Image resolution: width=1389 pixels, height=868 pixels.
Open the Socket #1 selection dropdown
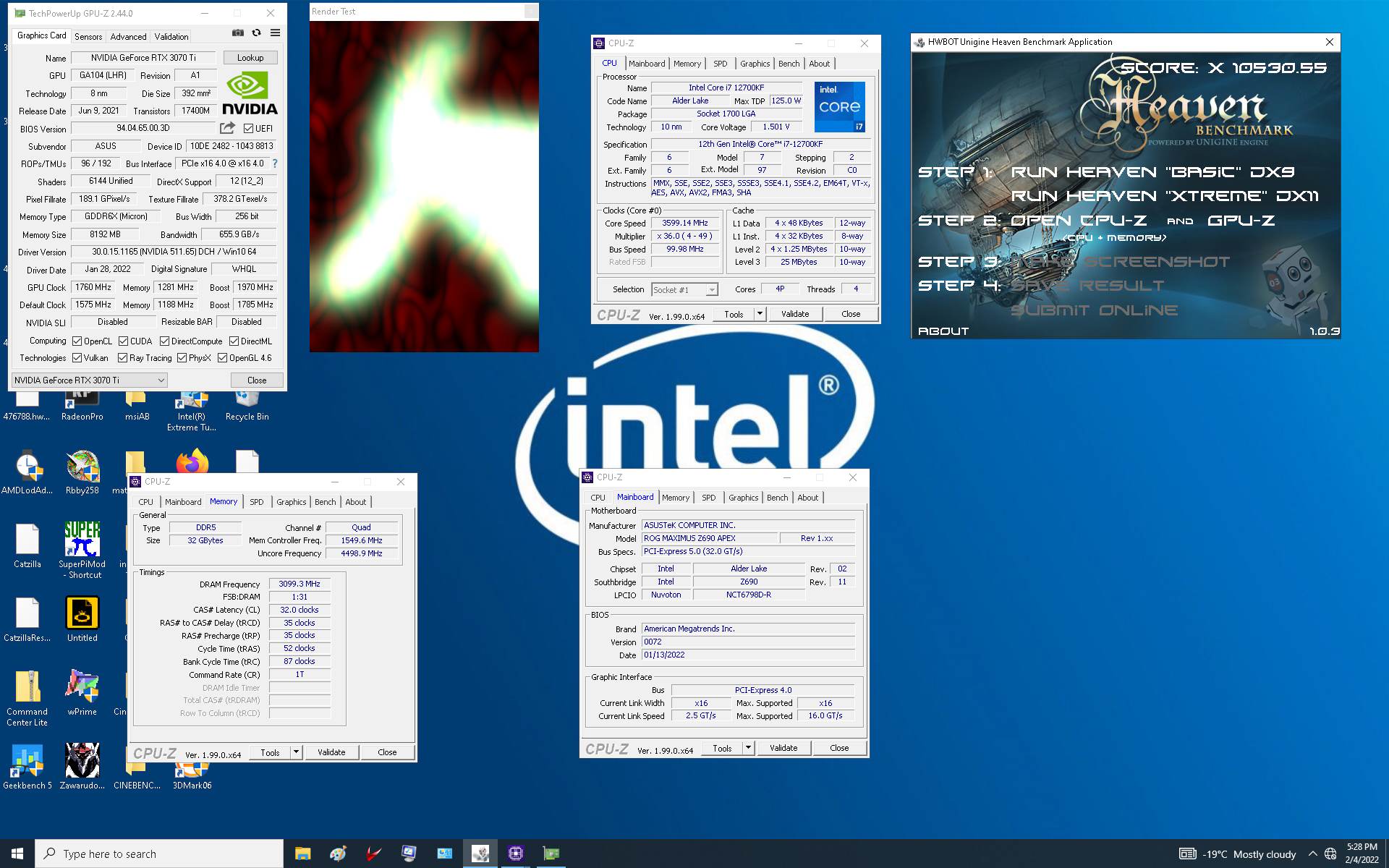(684, 289)
